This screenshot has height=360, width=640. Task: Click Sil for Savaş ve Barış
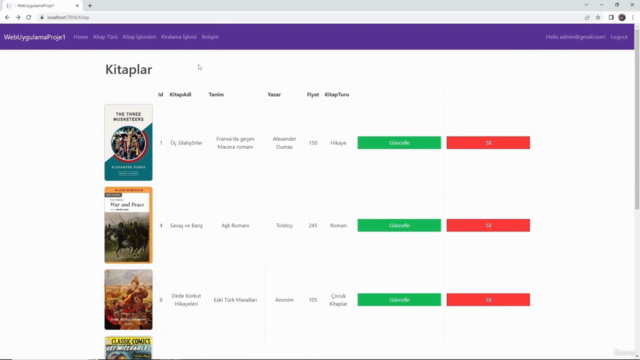point(488,225)
